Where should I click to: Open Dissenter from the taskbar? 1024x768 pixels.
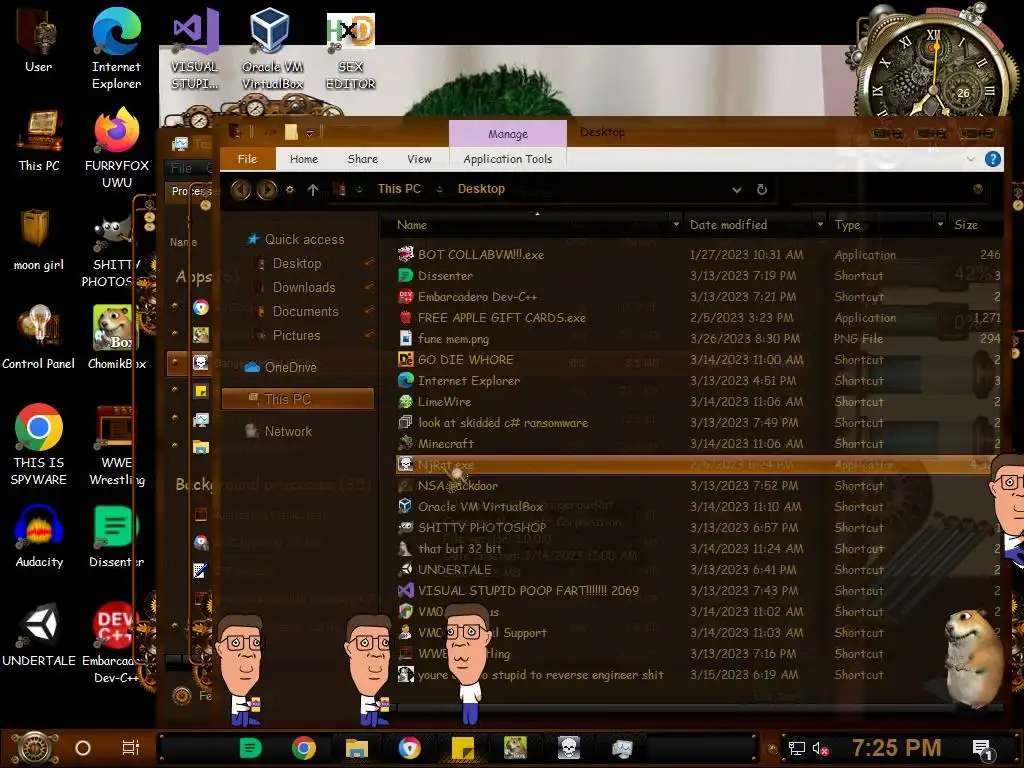click(251, 748)
